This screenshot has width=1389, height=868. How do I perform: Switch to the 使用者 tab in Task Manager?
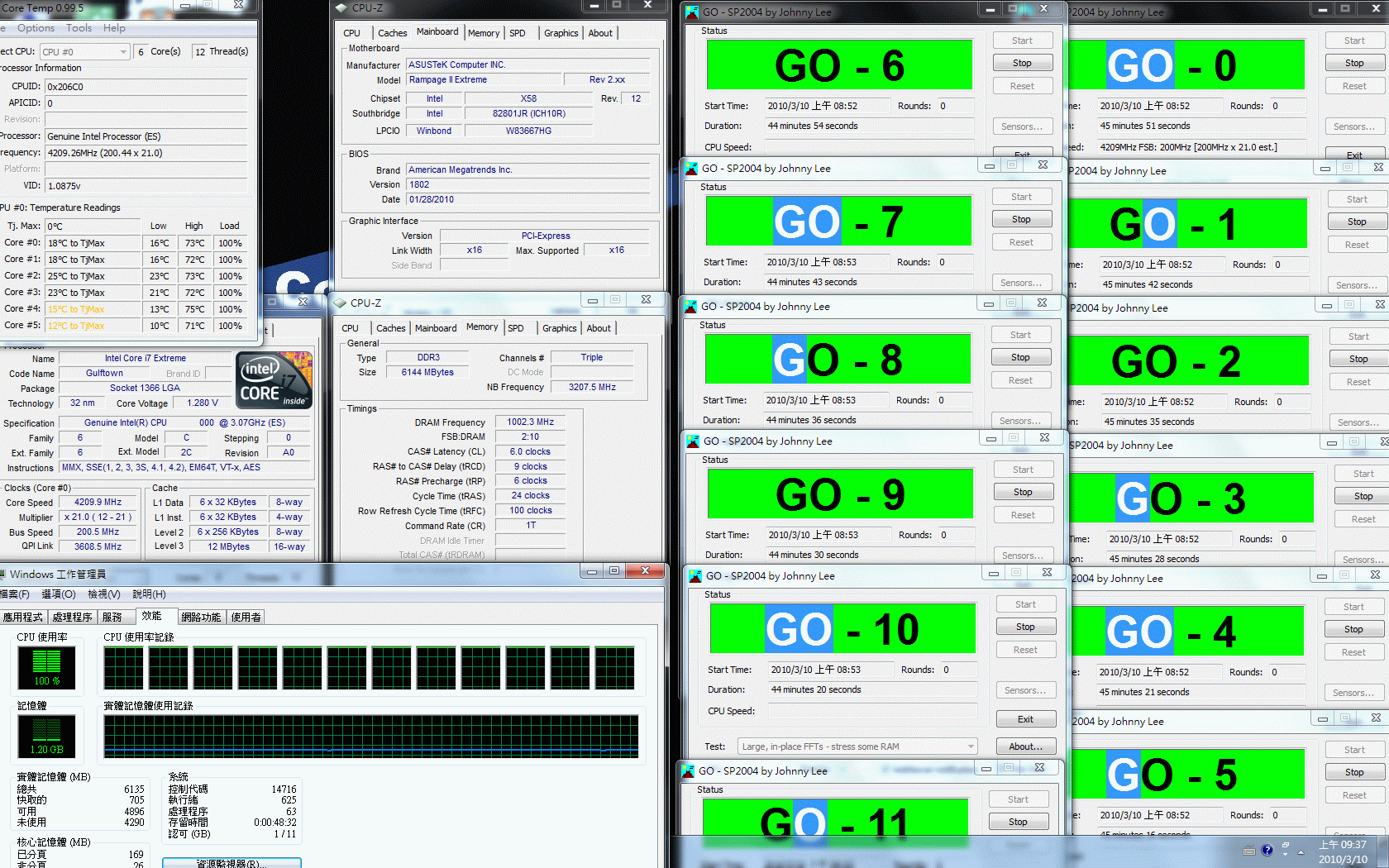click(246, 618)
